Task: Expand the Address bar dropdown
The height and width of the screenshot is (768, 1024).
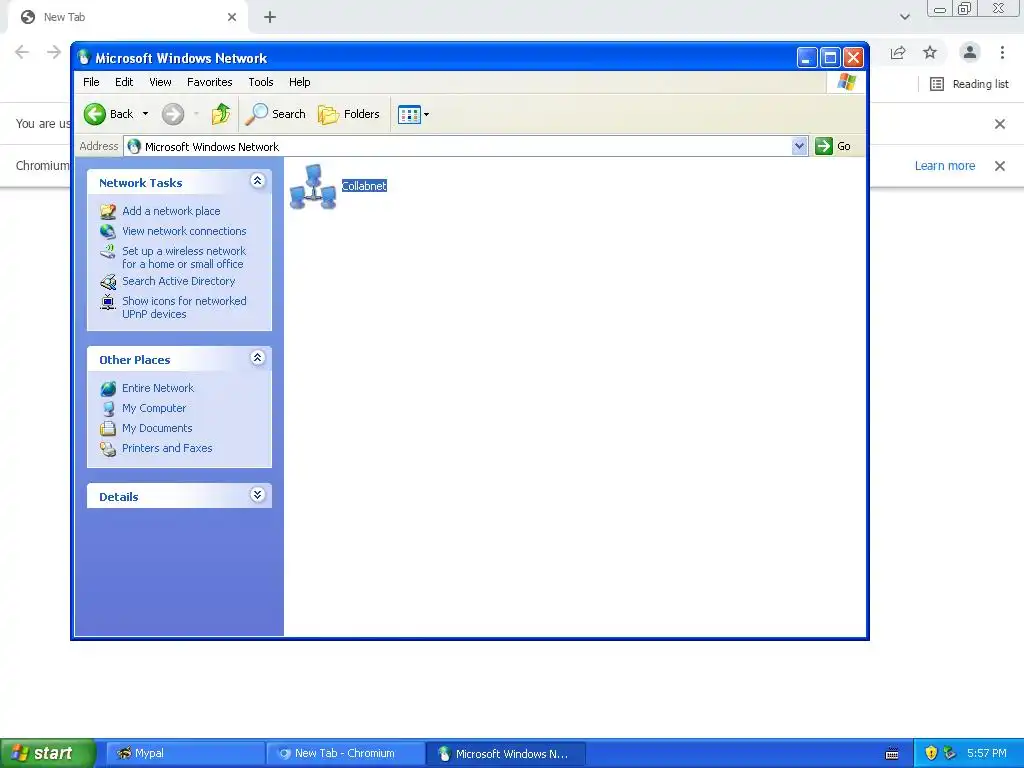Action: tap(799, 146)
